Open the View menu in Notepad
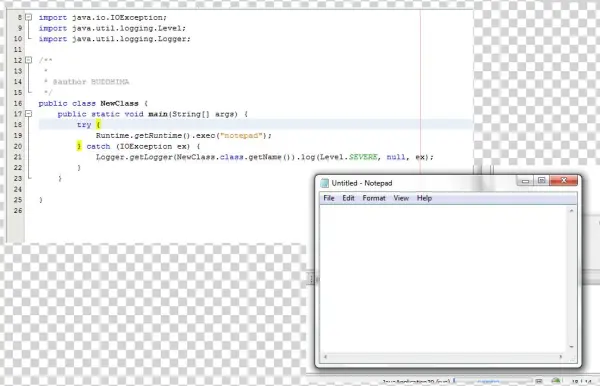The width and height of the screenshot is (600, 386). click(401, 198)
